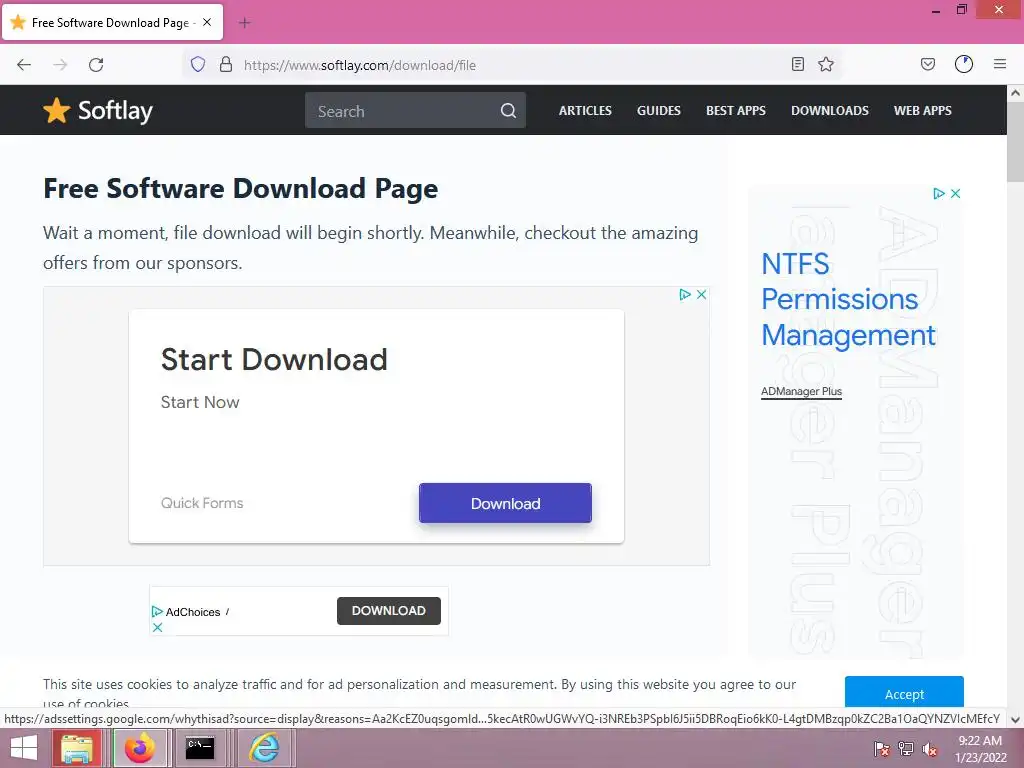The image size is (1024, 768).
Task: Open the Firefox hamburger menu
Action: [1000, 64]
